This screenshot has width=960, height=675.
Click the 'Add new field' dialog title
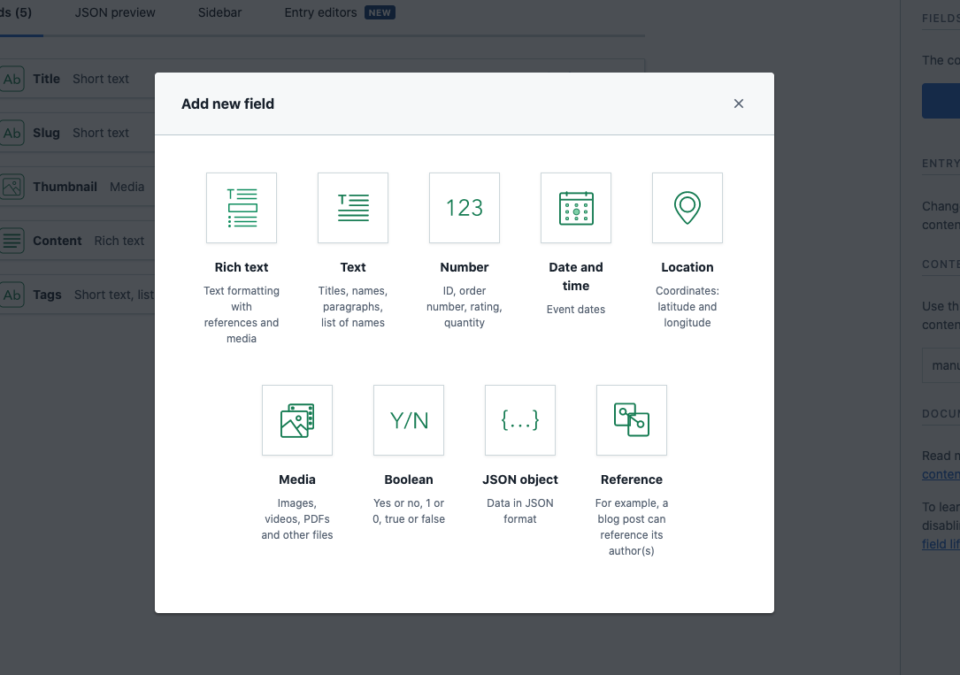point(228,104)
